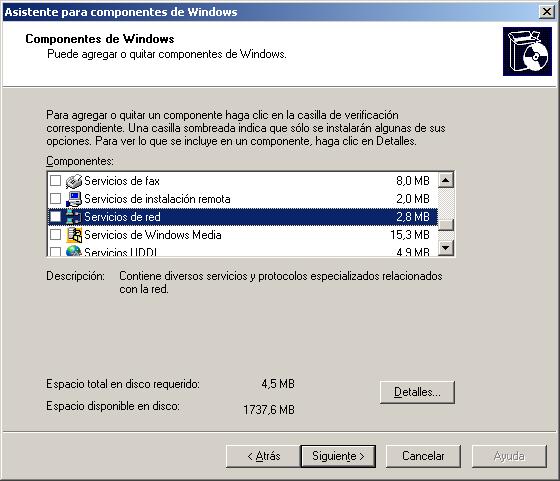Viewport: 560px width, 481px height.
Task: Click the scroll up arrow of components list
Action: pyautogui.click(x=446, y=180)
